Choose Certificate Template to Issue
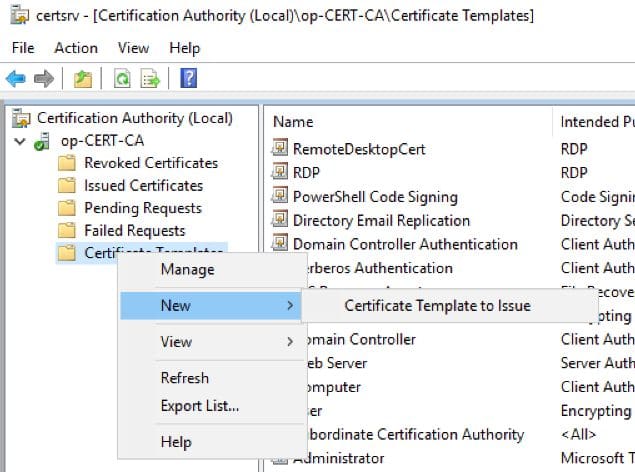The width and height of the screenshot is (635, 472). tap(437, 306)
